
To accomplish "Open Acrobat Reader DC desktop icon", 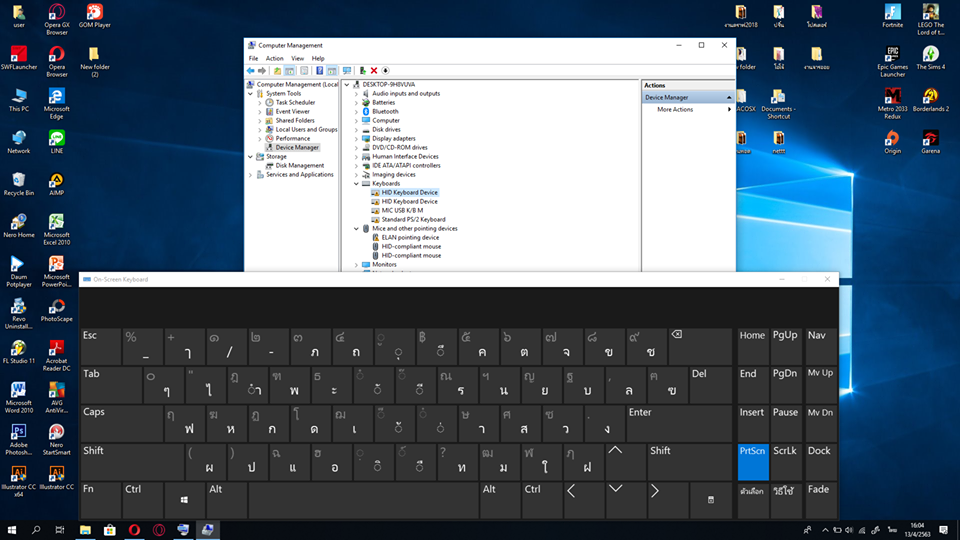I will pyautogui.click(x=56, y=355).
